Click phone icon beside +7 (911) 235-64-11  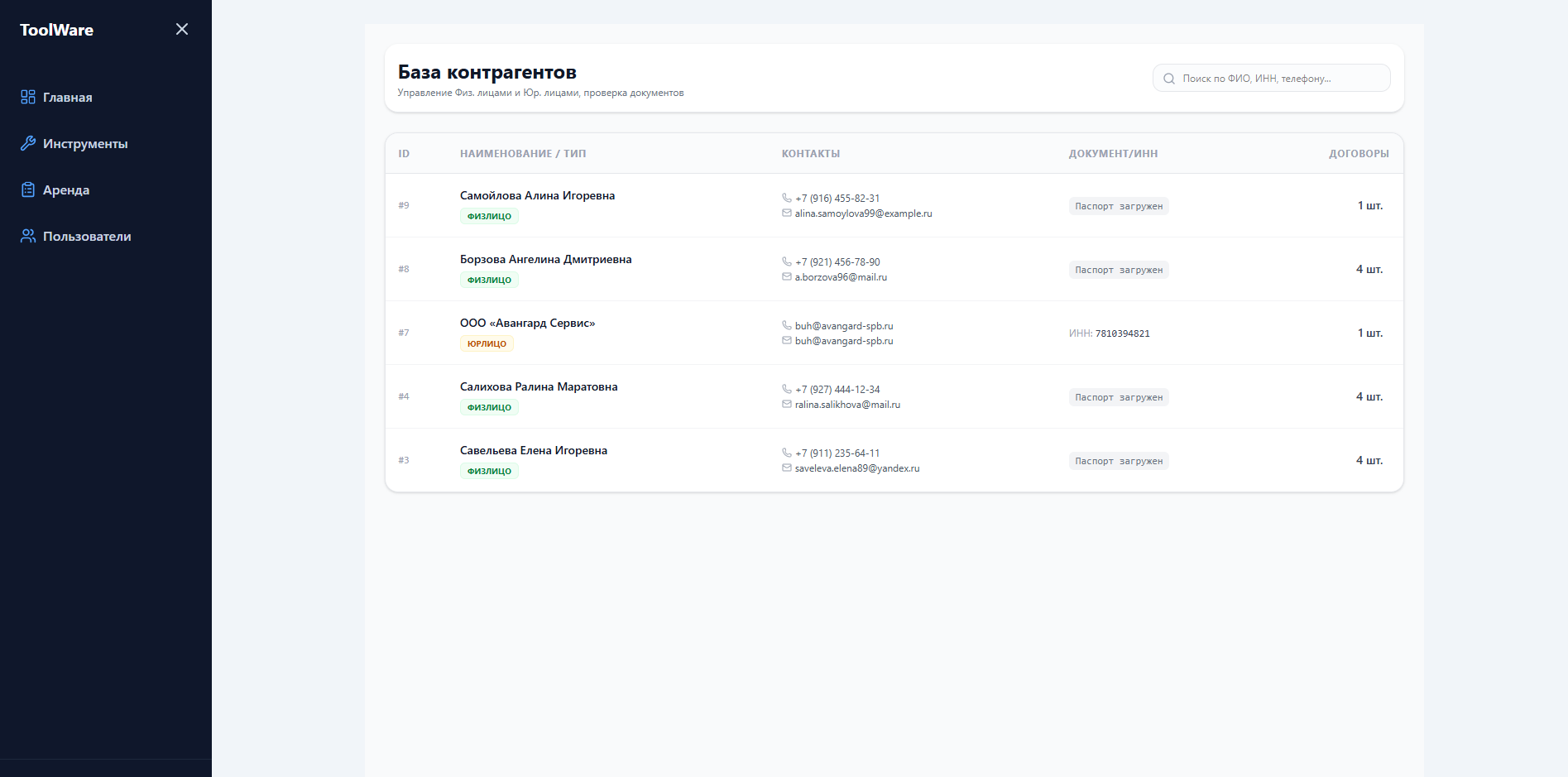click(787, 453)
